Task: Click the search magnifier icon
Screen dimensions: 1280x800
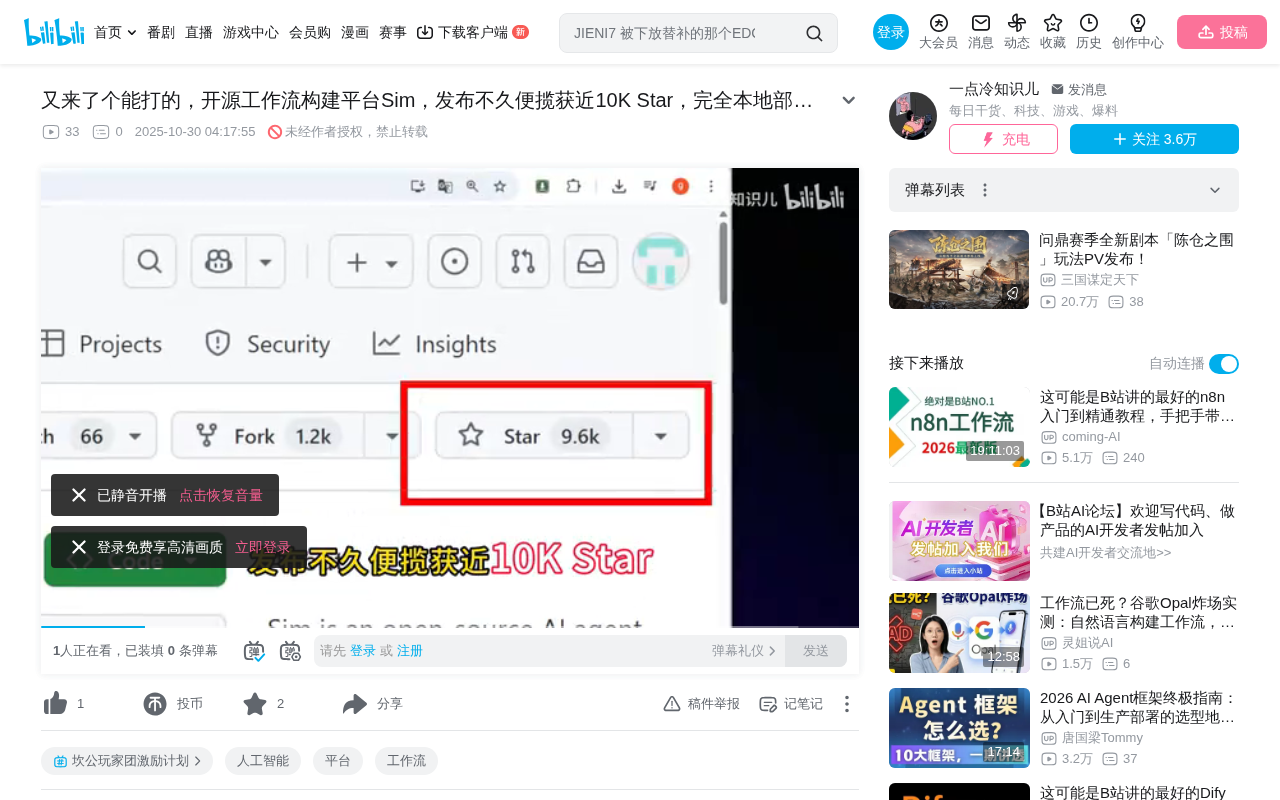Action: 814,33
